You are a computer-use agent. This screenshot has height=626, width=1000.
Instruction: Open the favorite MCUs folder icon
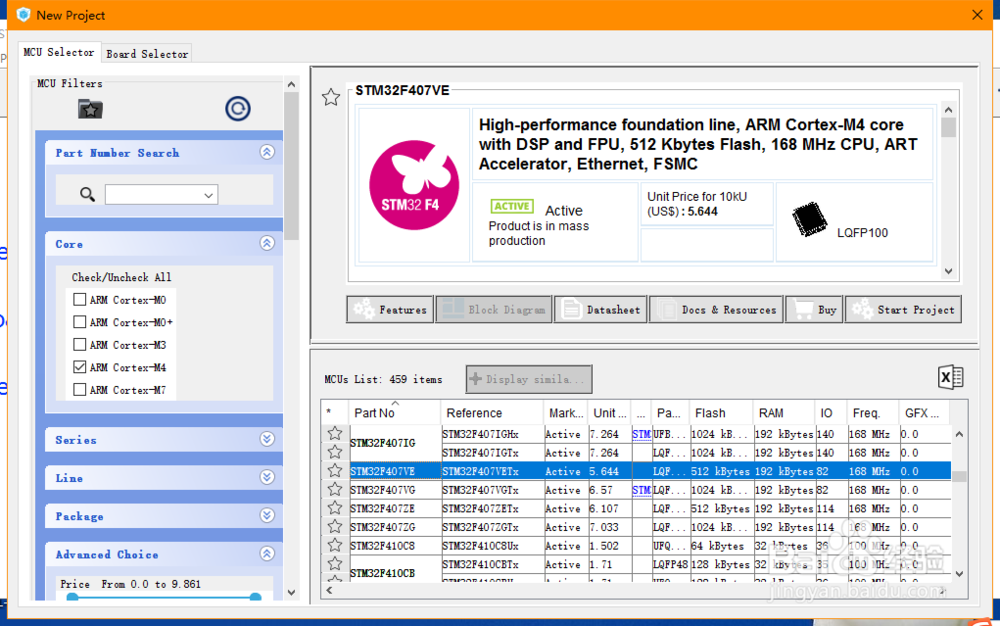coord(90,109)
